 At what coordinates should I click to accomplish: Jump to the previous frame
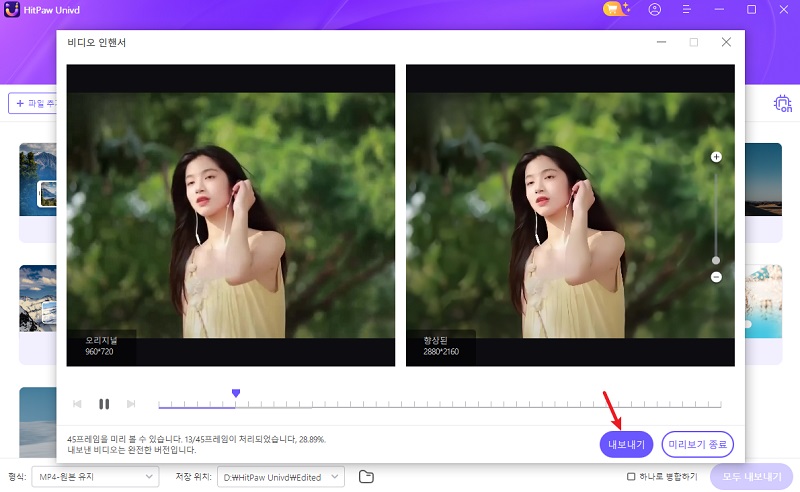(x=77, y=404)
